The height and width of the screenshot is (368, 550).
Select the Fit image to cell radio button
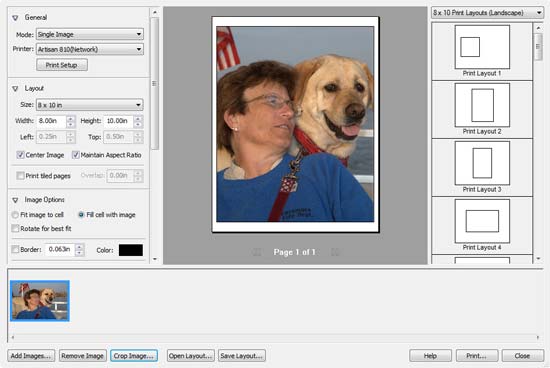(x=15, y=215)
